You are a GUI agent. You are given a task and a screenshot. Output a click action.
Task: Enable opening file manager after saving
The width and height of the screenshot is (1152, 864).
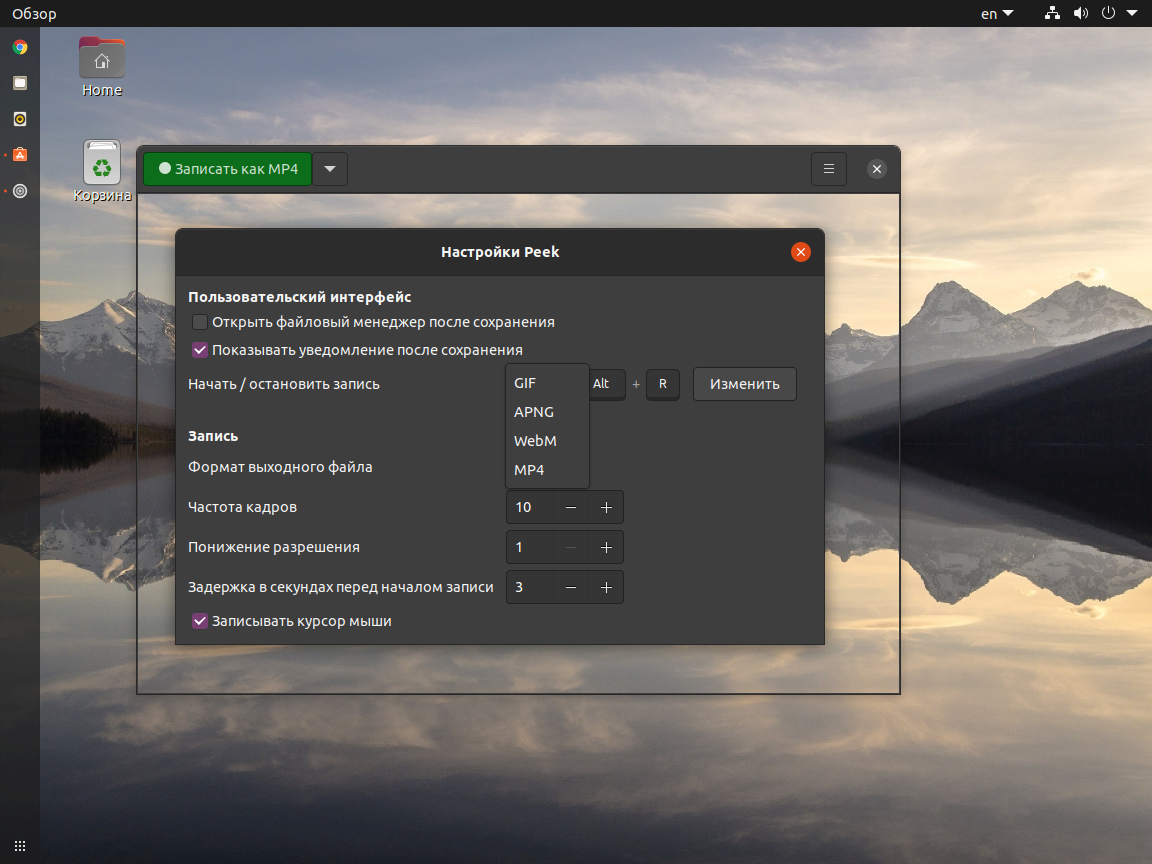tap(200, 322)
